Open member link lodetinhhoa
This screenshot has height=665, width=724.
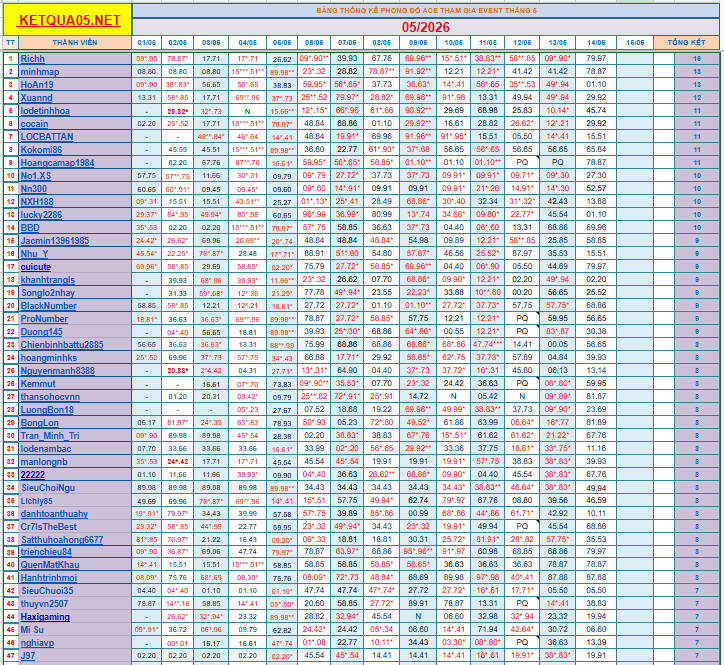[x=45, y=110]
